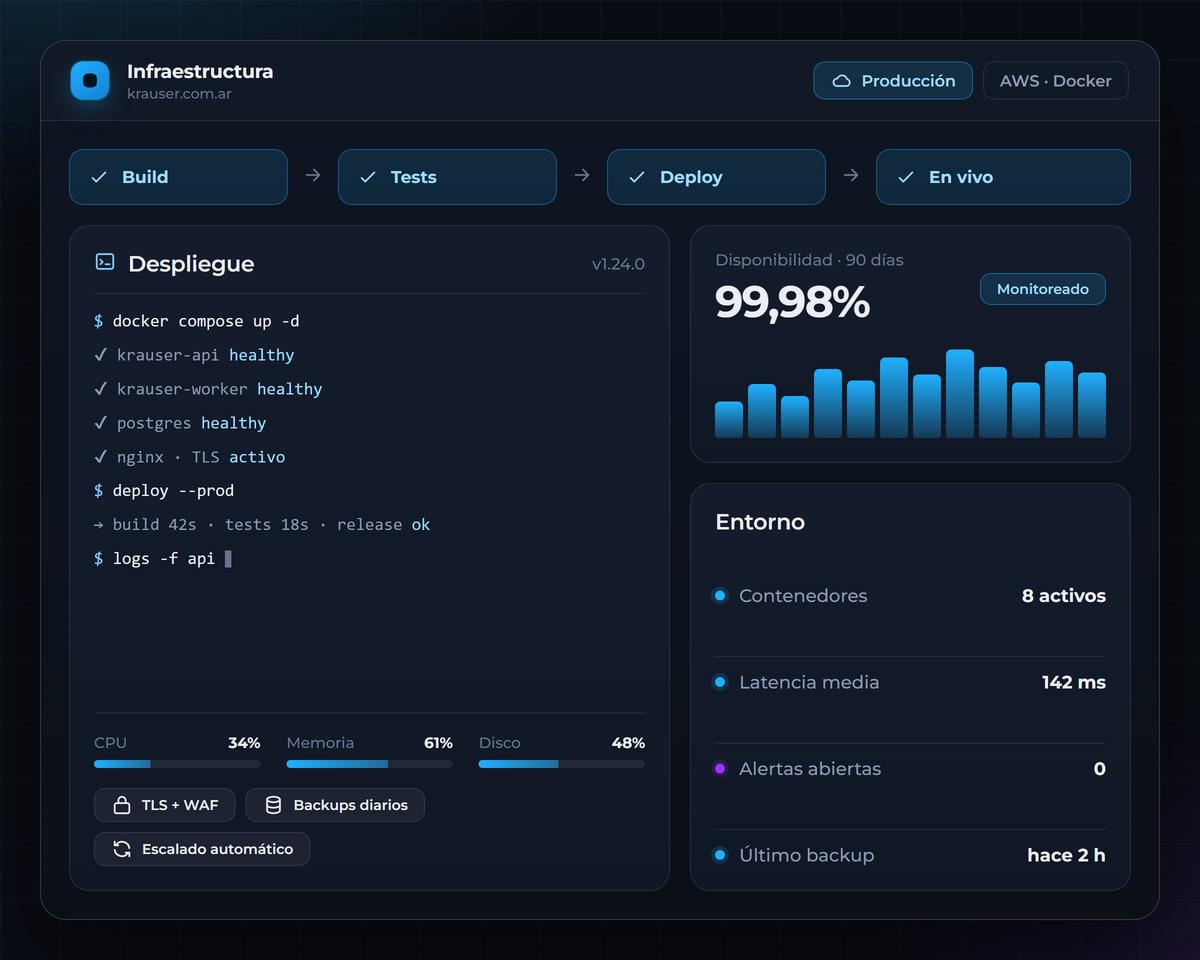Click the '0' open alerts value
This screenshot has width=1200, height=960.
[1100, 769]
